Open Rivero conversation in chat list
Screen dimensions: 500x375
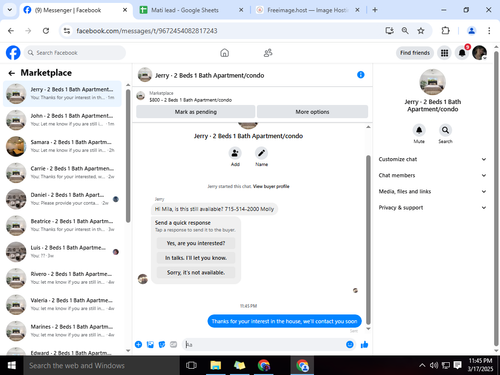62,278
